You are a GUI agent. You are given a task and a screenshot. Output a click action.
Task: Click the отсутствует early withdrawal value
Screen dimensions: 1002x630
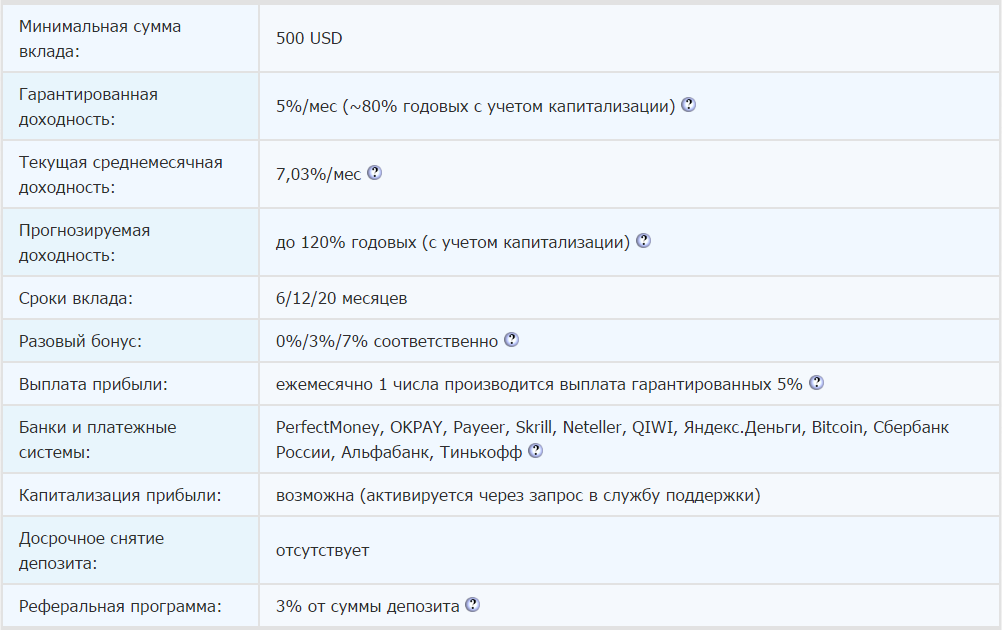322,550
